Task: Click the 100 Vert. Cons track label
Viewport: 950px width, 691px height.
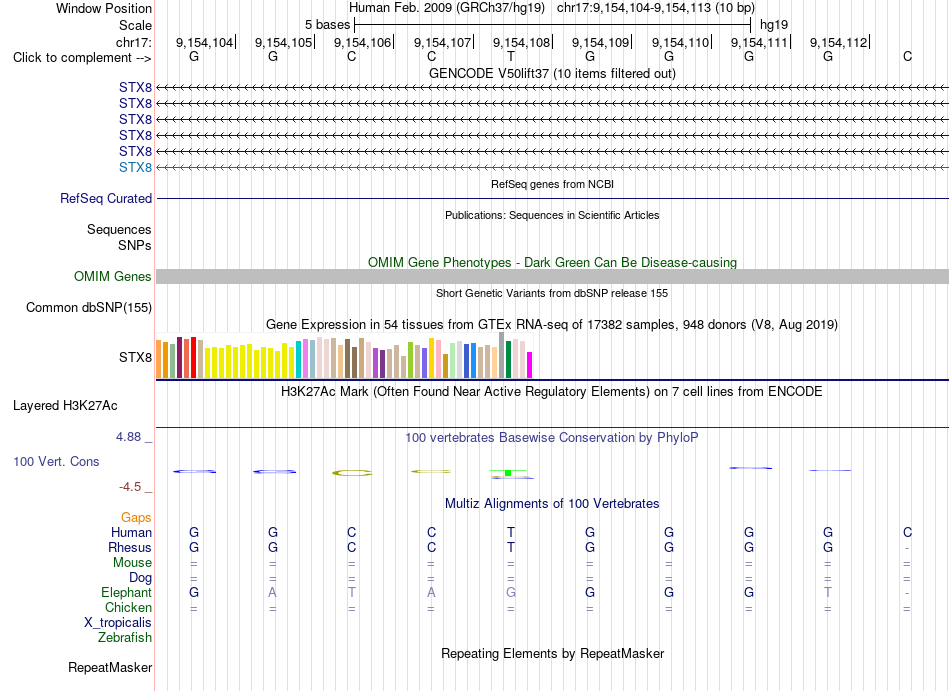Action: [56, 461]
